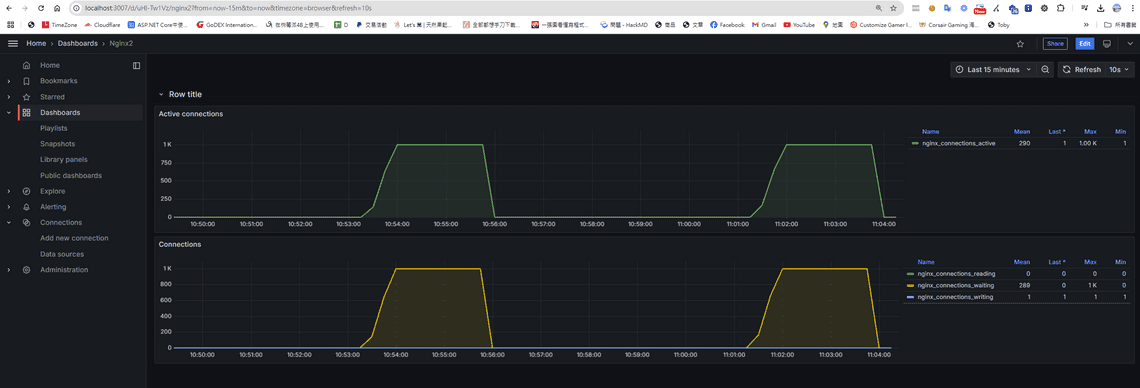Screen dimensions: 1140x388
Task: Click the Starred star icon in sidebar
Action: (x=26, y=97)
